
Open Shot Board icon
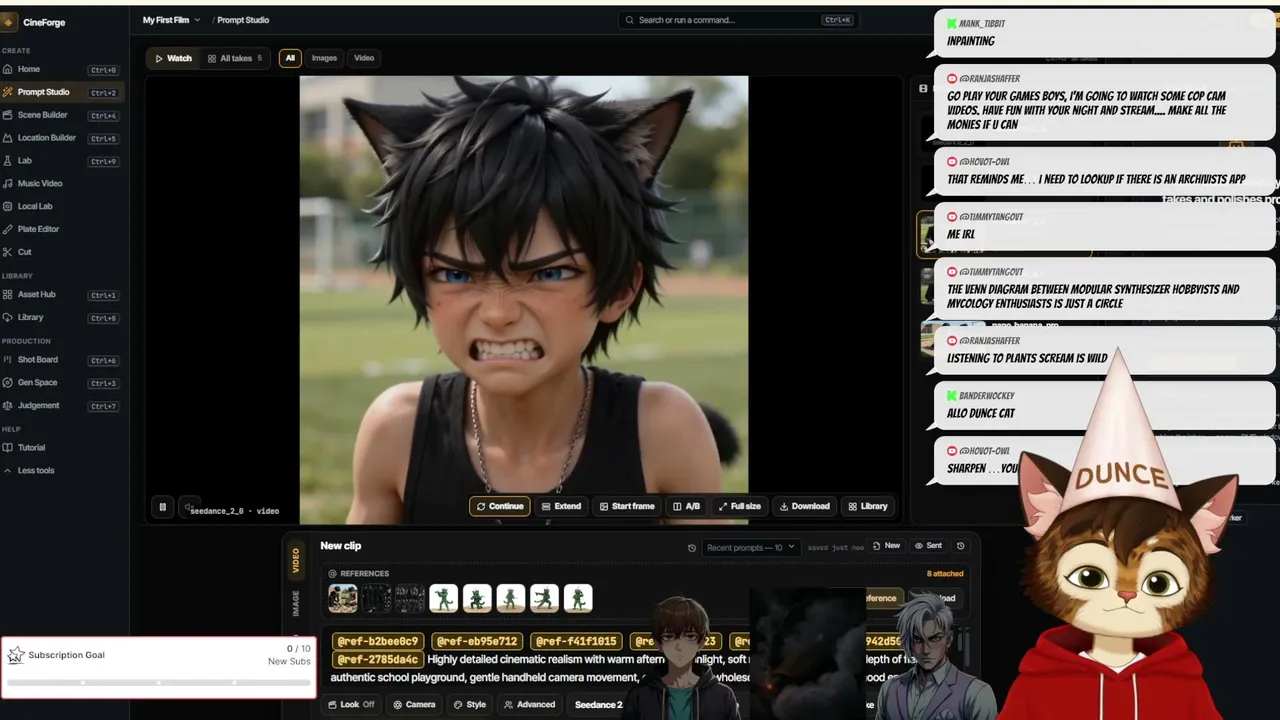tap(8, 360)
